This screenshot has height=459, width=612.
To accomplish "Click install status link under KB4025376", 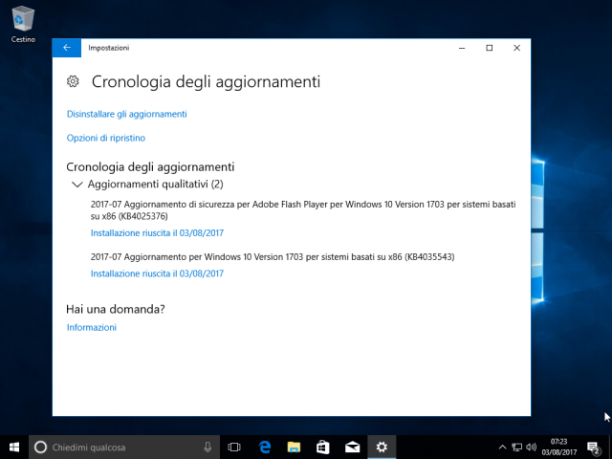I will (x=157, y=233).
